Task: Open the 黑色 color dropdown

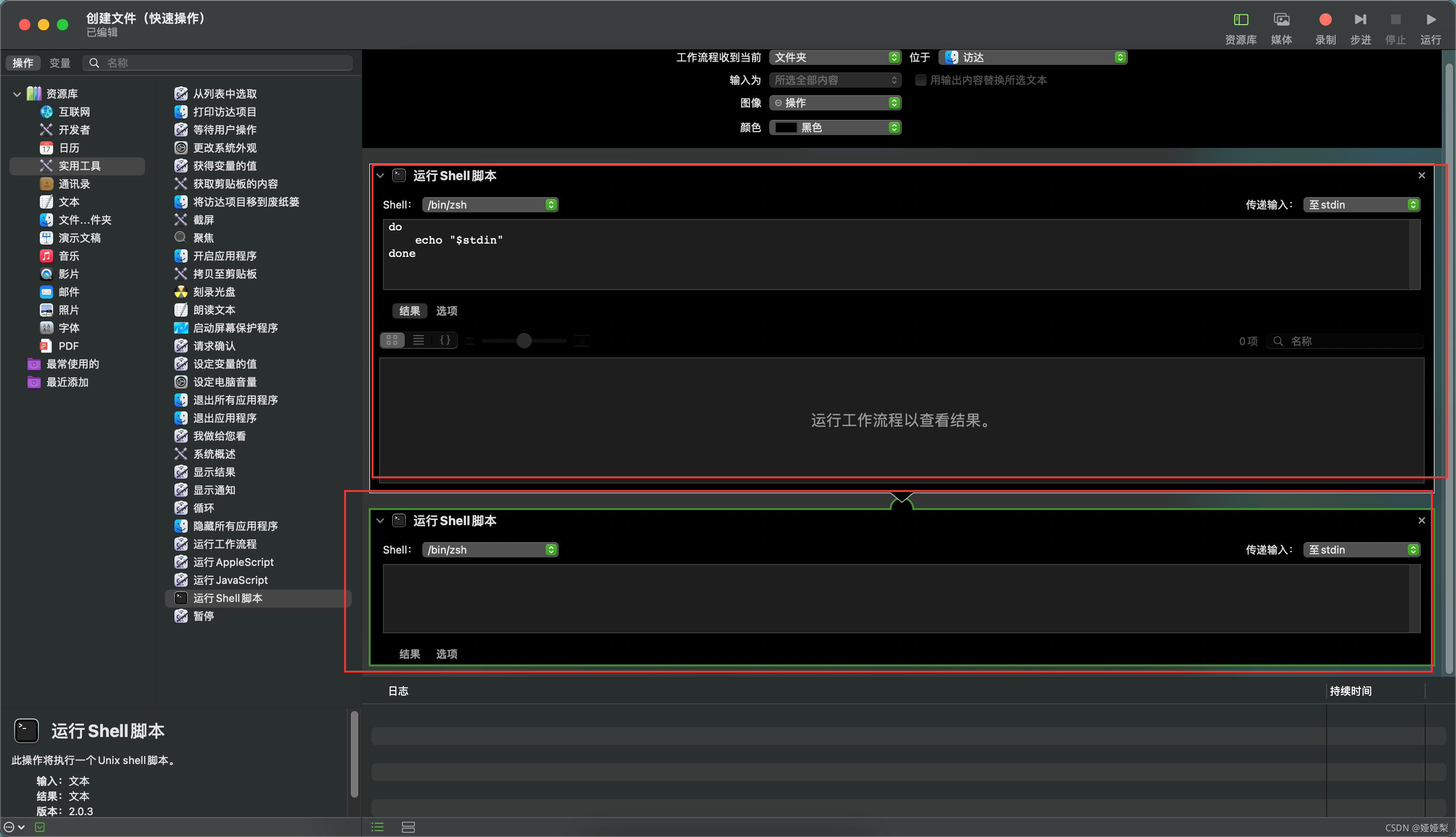Action: 835,127
